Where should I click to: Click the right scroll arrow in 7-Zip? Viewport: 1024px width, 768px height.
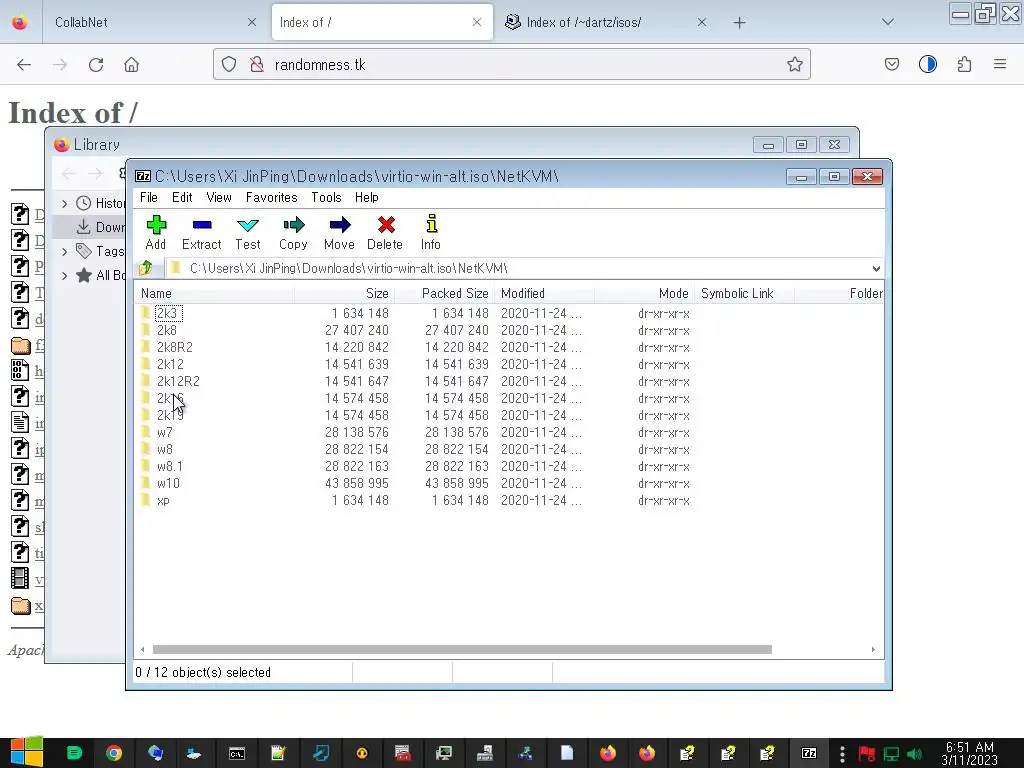(872, 649)
